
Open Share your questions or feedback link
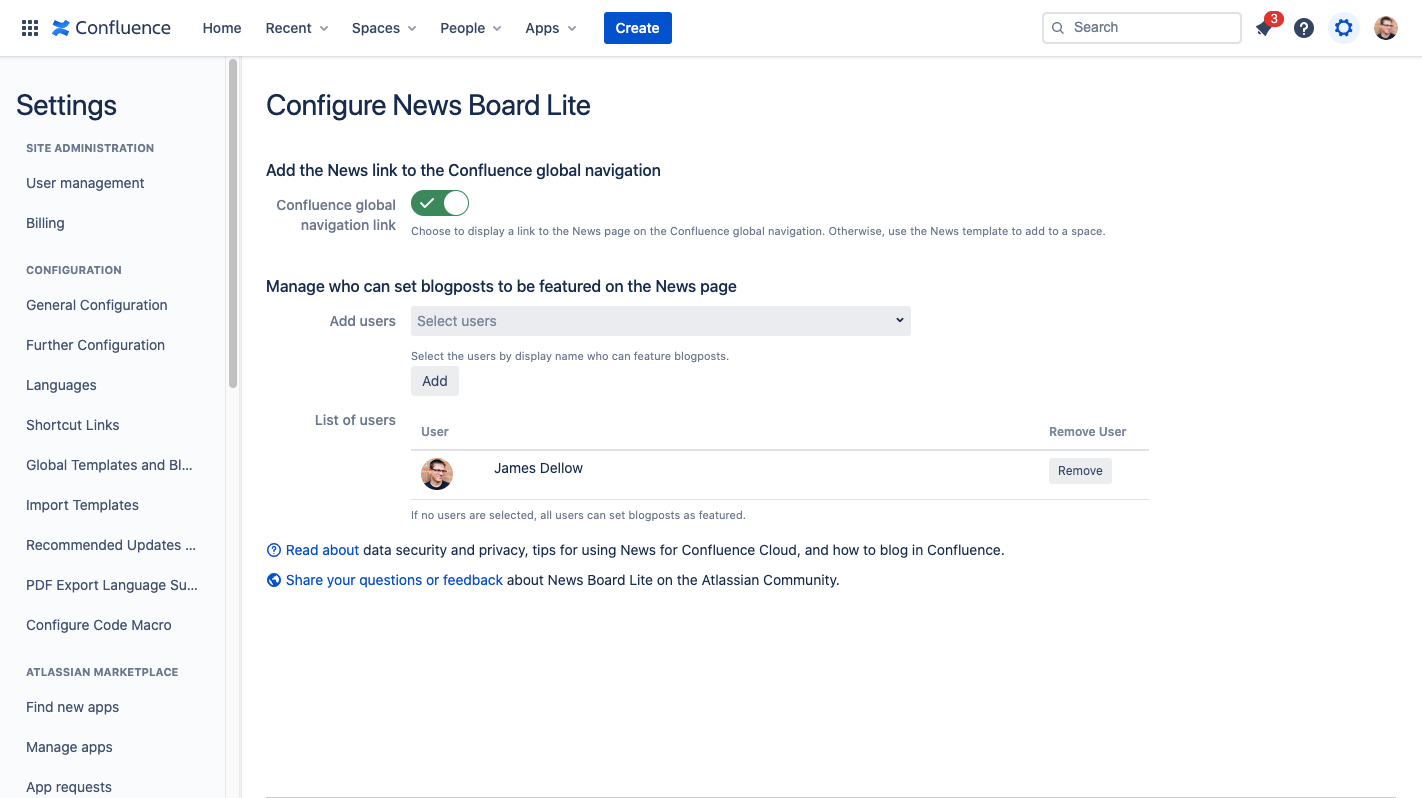(394, 580)
